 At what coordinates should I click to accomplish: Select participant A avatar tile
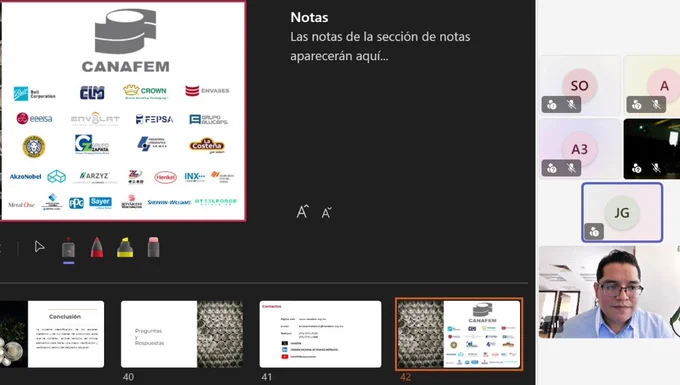click(x=652, y=85)
